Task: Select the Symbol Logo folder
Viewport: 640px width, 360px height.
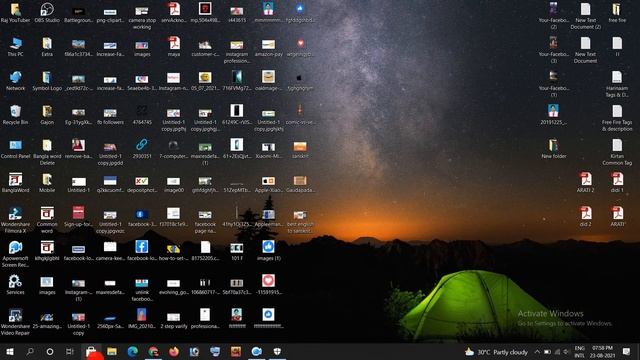Action: [47, 78]
